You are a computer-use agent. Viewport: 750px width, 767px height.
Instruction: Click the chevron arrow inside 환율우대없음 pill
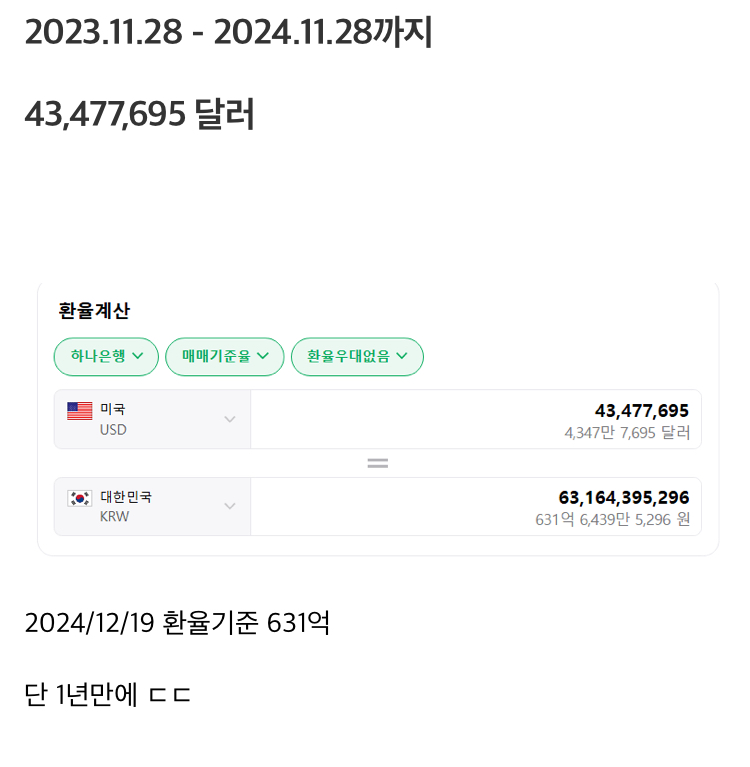tap(402, 356)
